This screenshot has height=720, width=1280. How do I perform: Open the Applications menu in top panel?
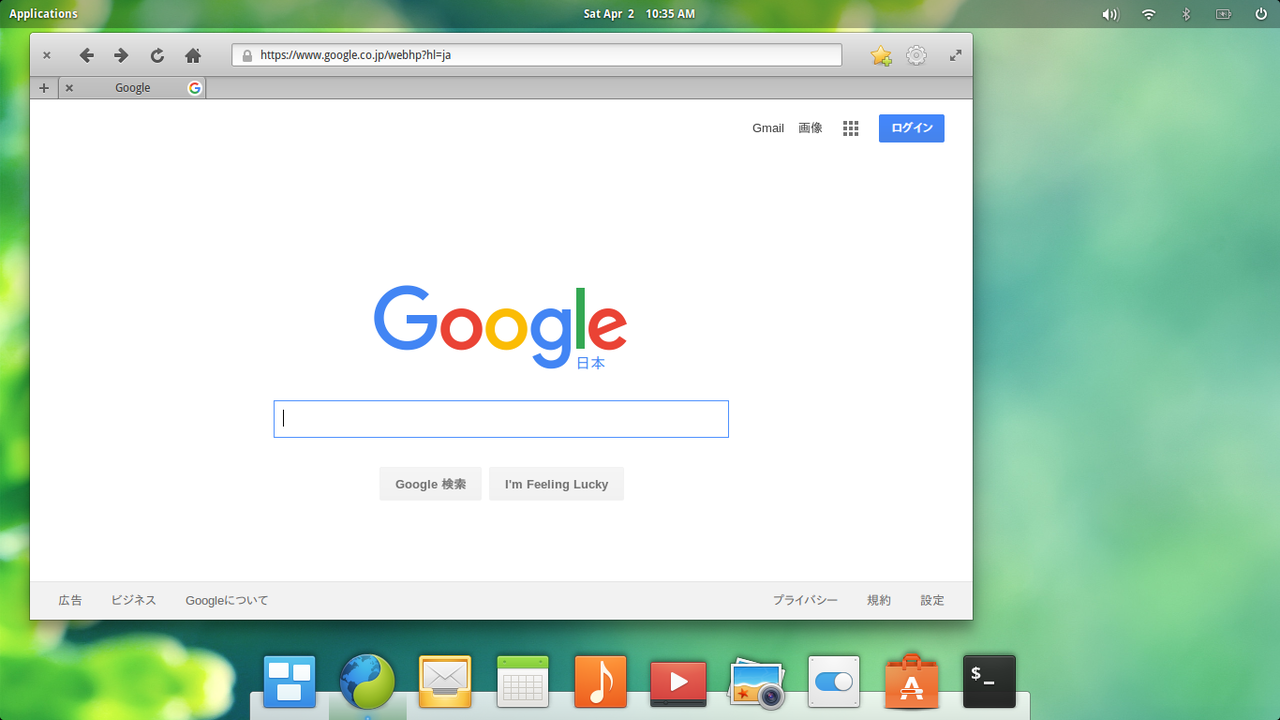point(43,14)
